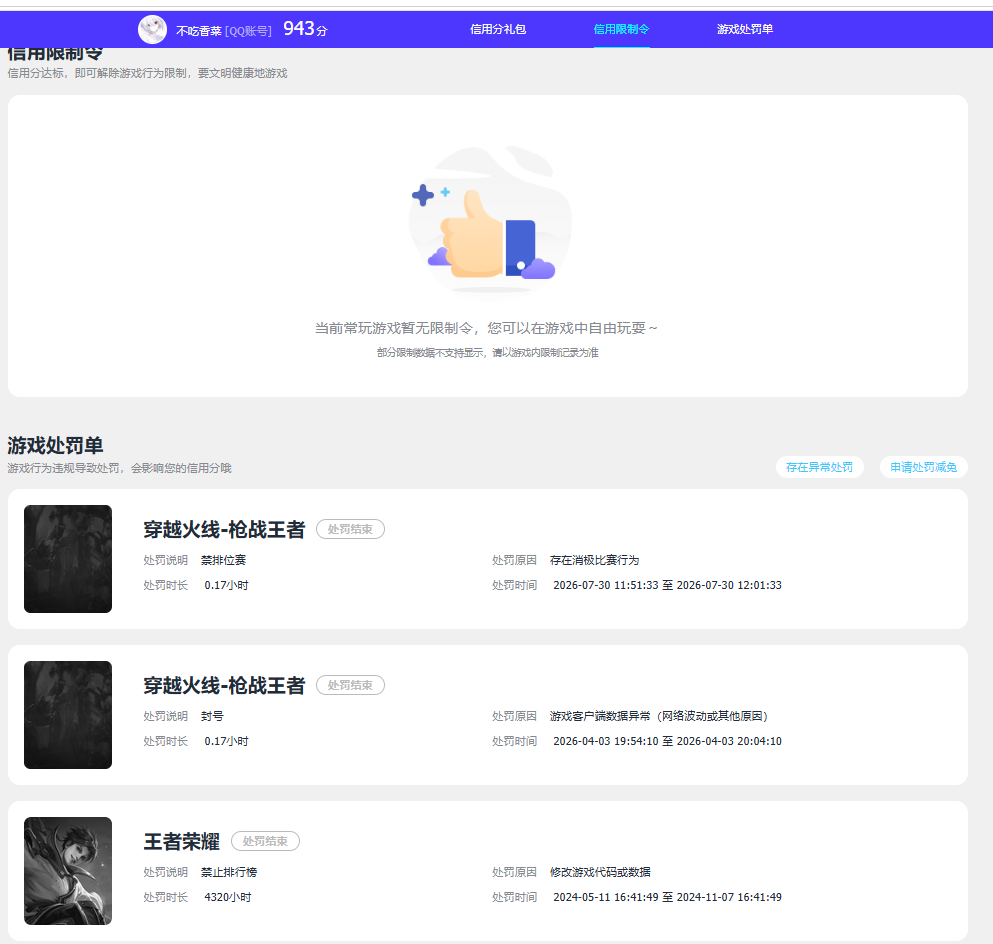Viewport: 993px width, 944px height.
Task: Click the 部分限制数据不支持显示 note
Action: [x=488, y=353]
